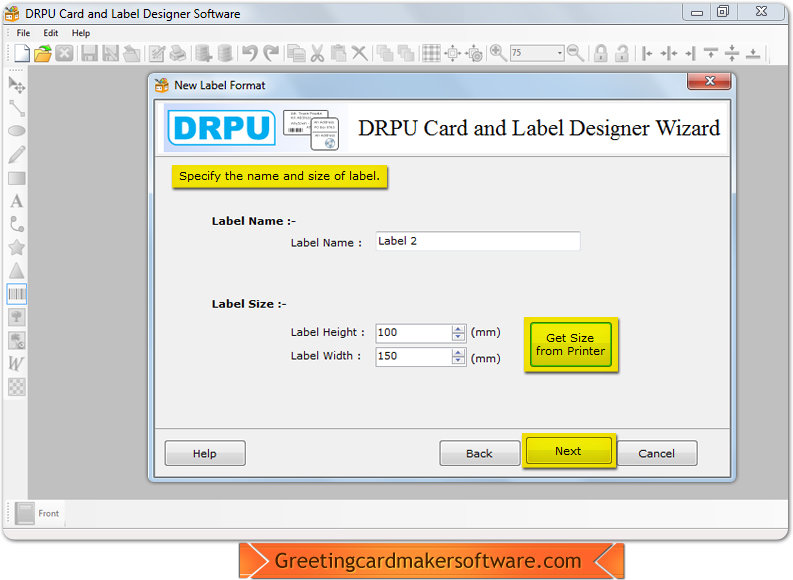Click the Align Top edges icon

[x=711, y=53]
